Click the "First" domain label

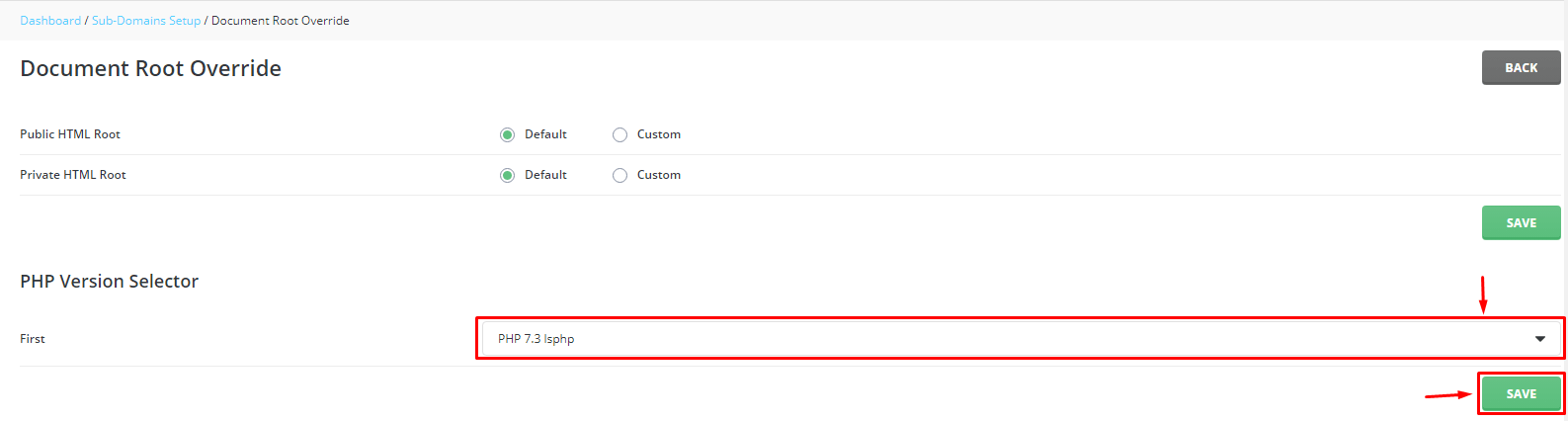[x=33, y=339]
